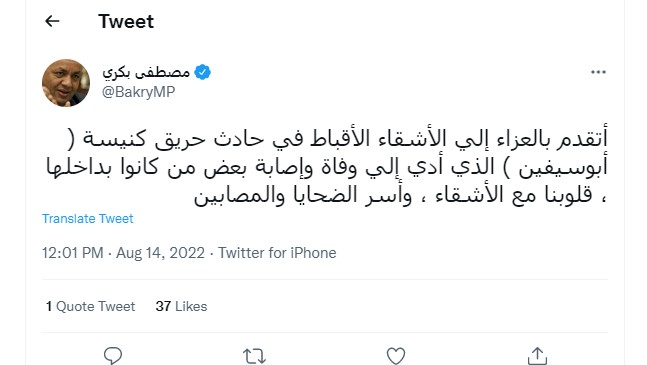Click the Tweet page heading
The height and width of the screenshot is (365, 647).
coord(126,21)
